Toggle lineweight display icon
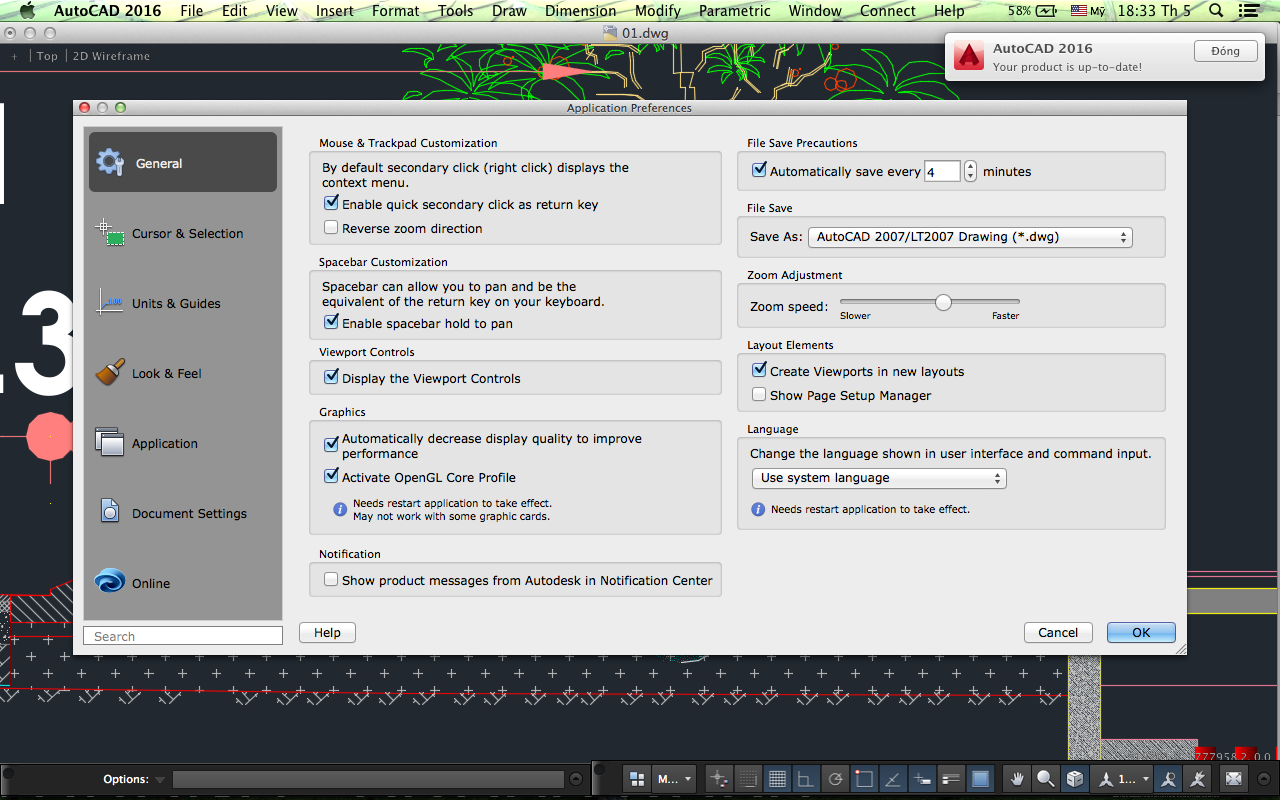 [x=952, y=778]
